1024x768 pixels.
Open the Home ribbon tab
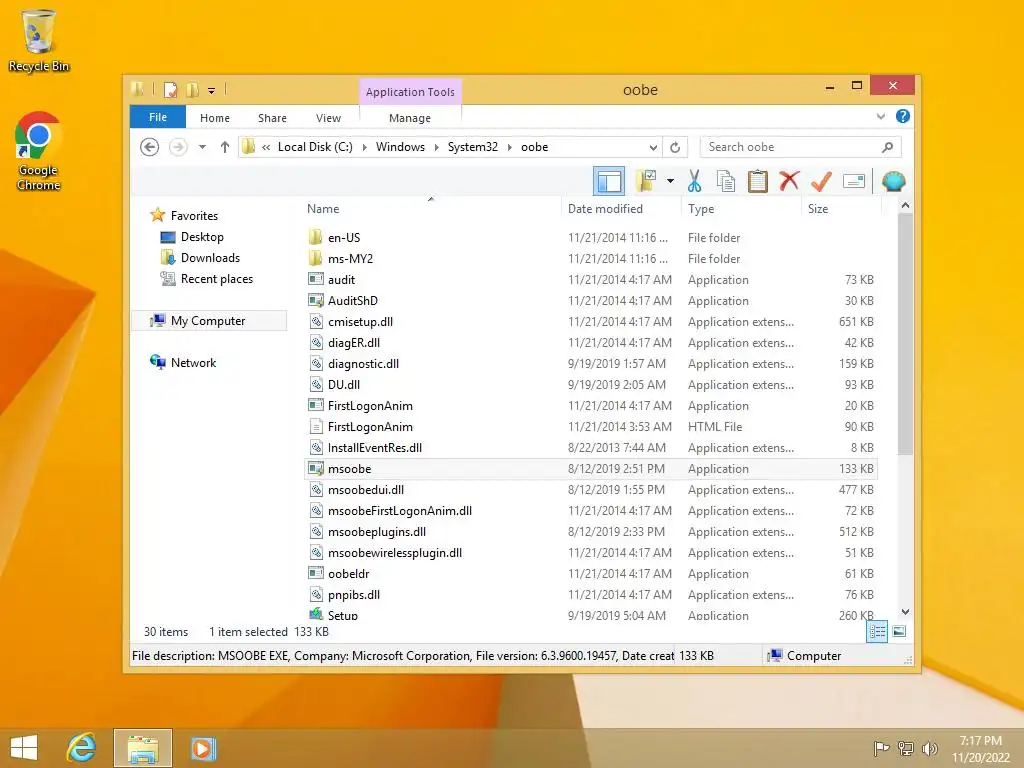pyautogui.click(x=215, y=118)
